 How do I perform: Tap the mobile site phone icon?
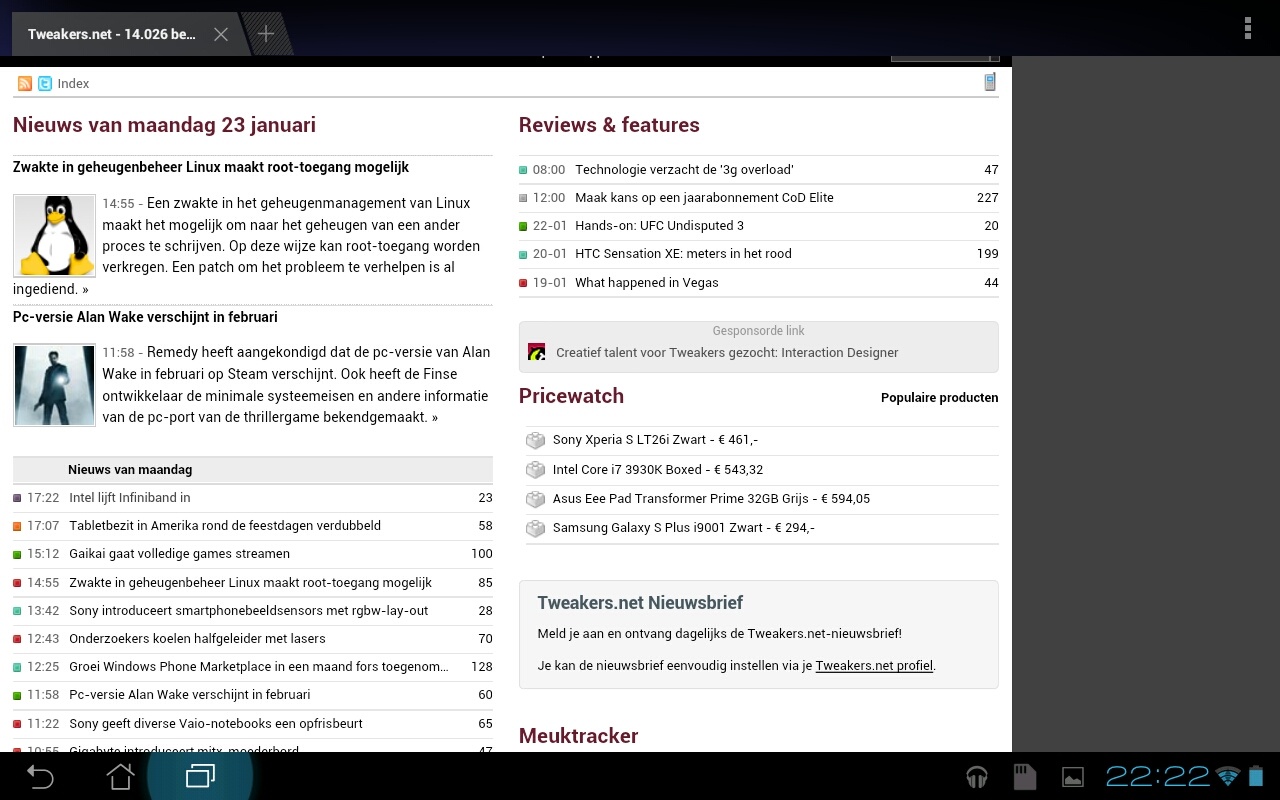pos(990,82)
